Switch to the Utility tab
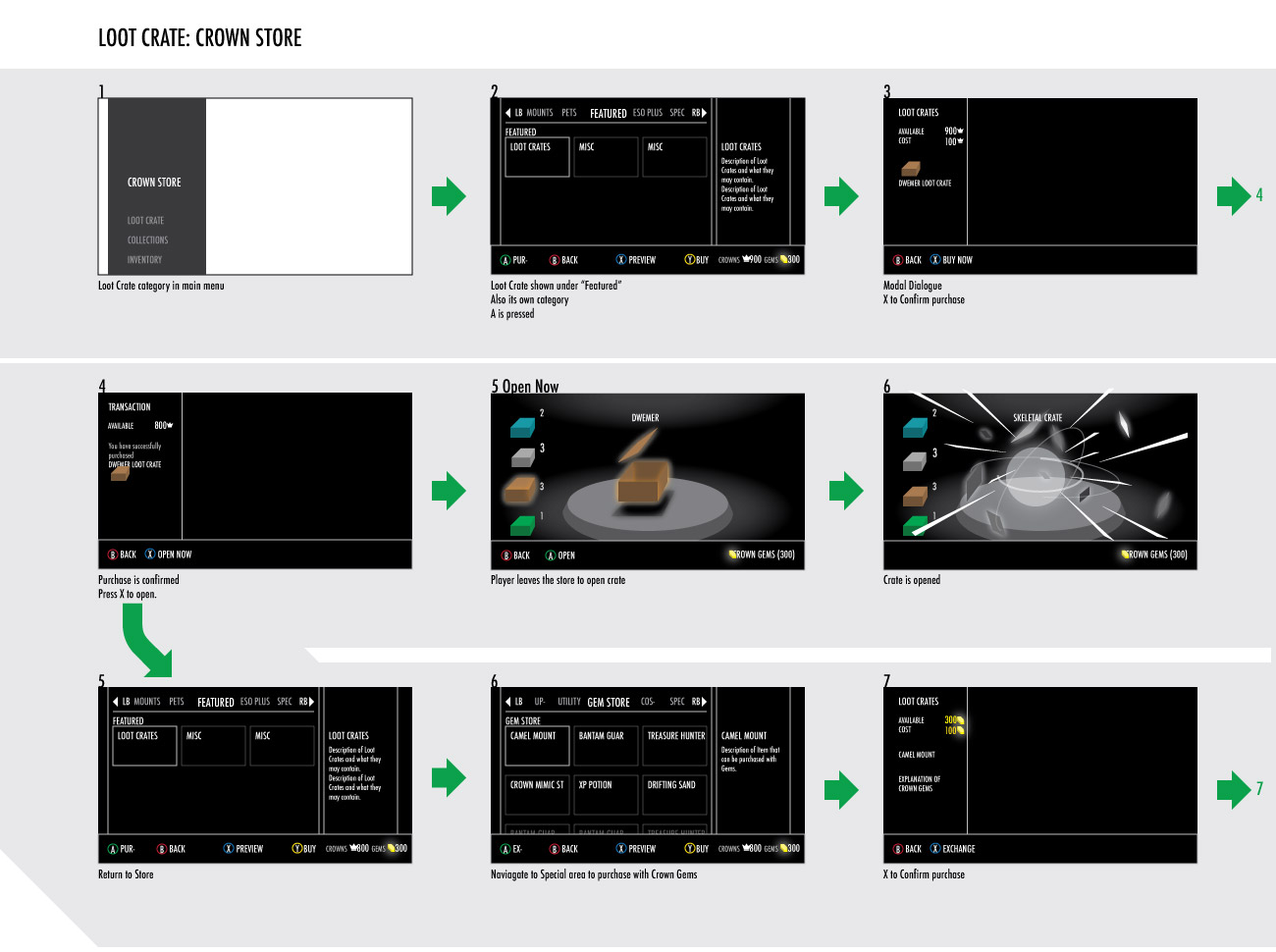Viewport: 1276px width, 952px height. pos(568,702)
